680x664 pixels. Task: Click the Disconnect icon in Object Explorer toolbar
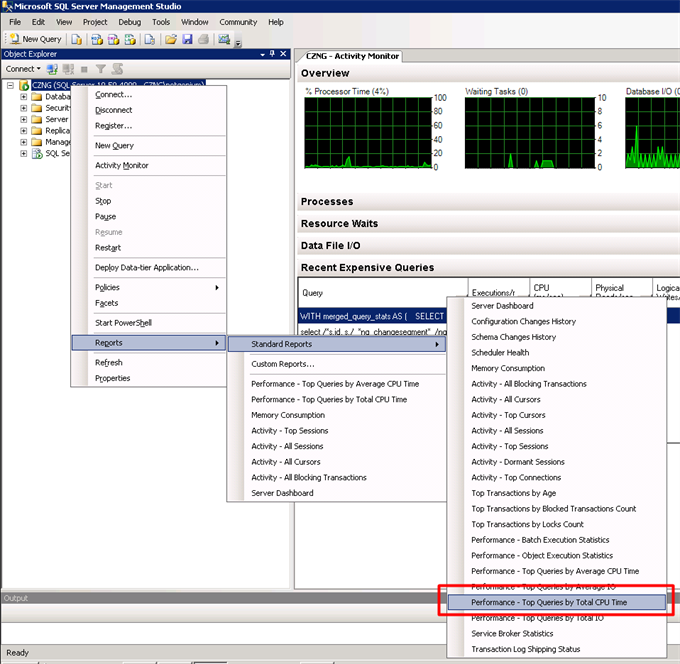pos(68,69)
